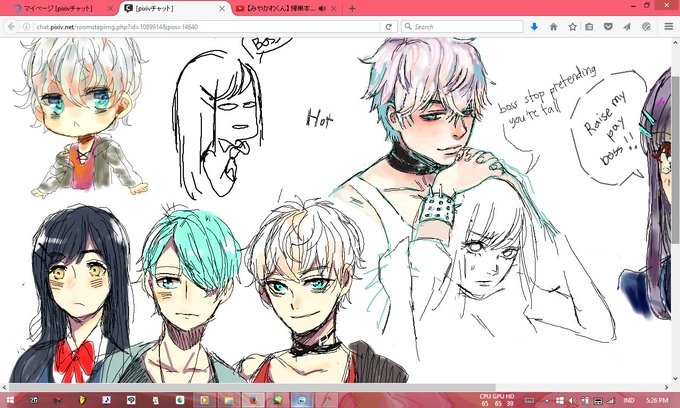680x408 pixels.
Task: Open the green chat bubbles taskbar app
Action: [278, 400]
